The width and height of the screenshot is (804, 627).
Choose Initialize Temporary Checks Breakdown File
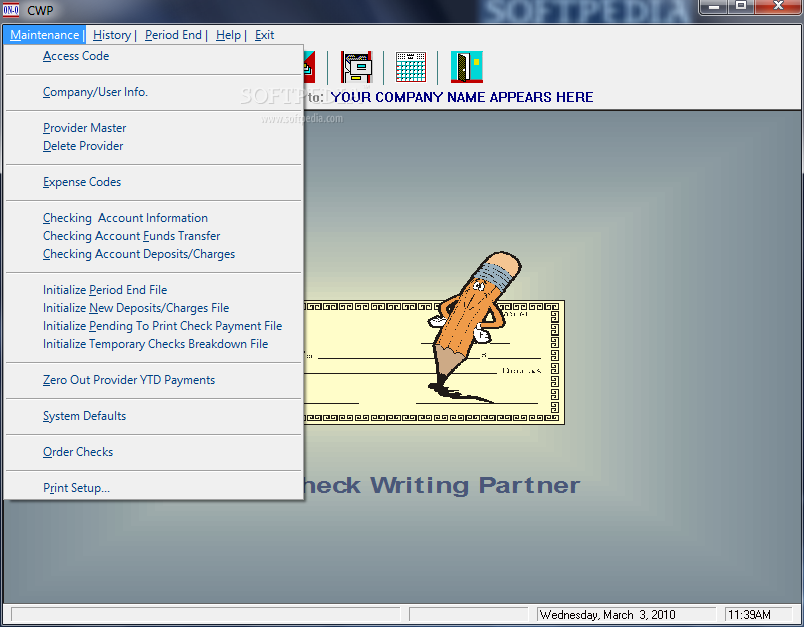point(154,344)
